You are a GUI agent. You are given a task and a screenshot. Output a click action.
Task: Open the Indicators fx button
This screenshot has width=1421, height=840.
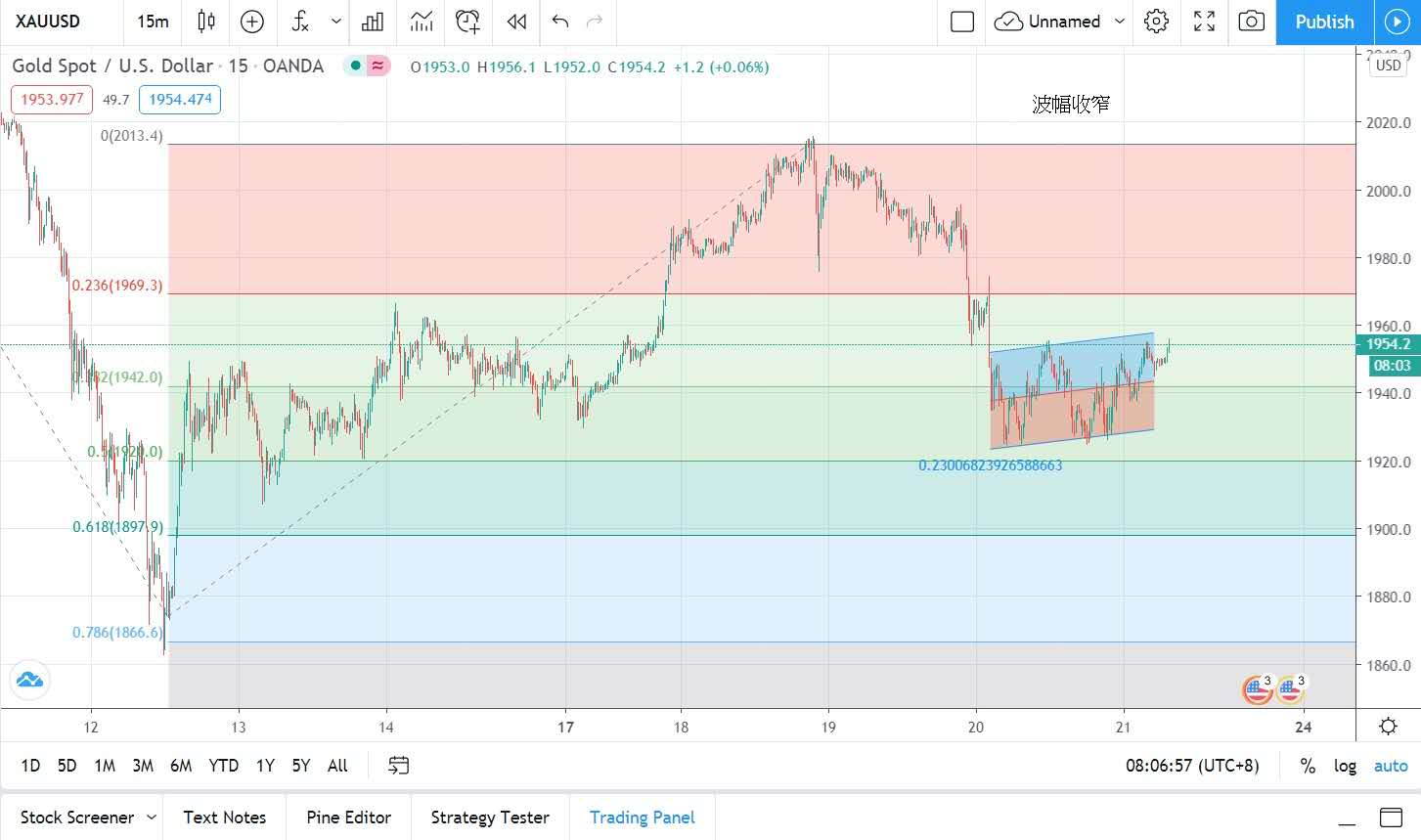click(x=300, y=22)
